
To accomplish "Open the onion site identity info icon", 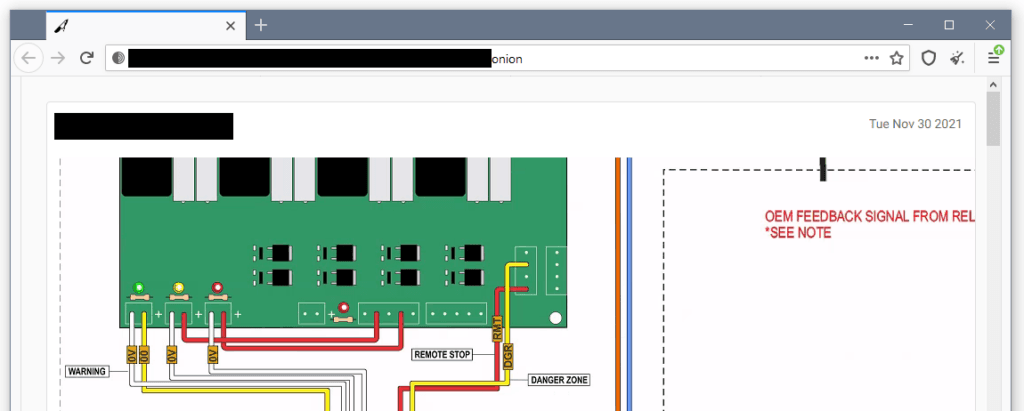I will pyautogui.click(x=118, y=58).
